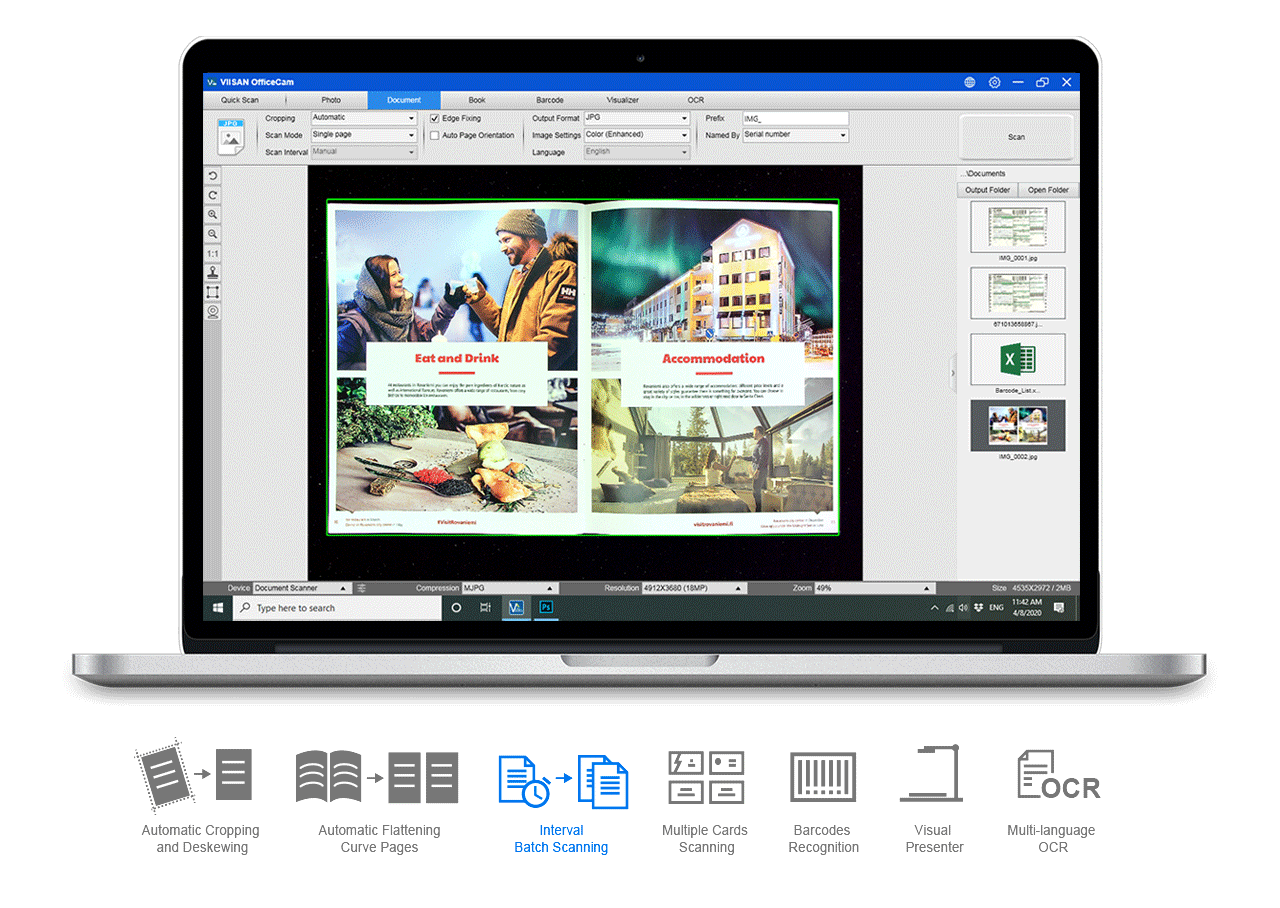Switch to the Quick Scan tab

tap(240, 100)
